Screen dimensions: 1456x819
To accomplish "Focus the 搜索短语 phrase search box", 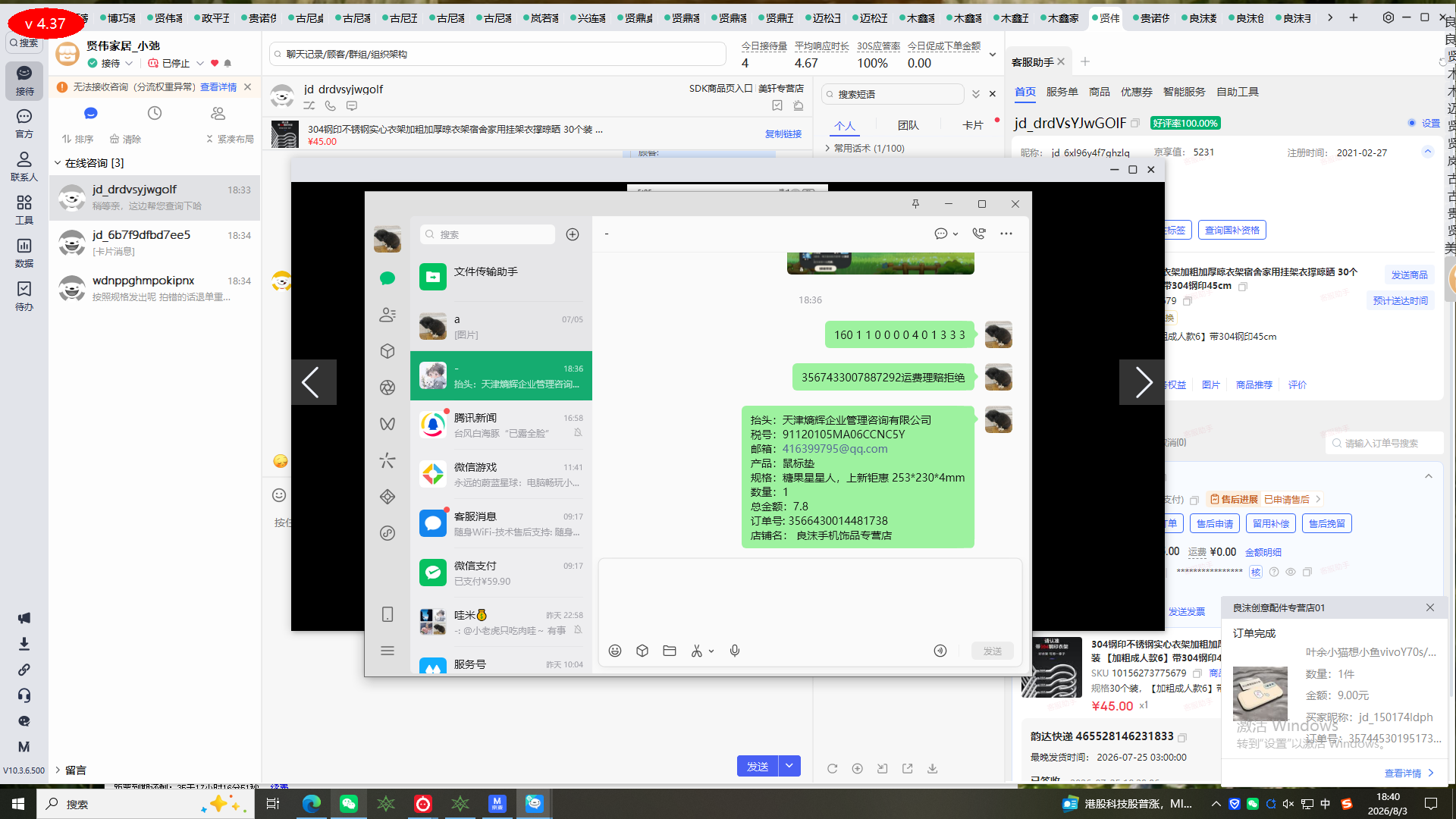I will (893, 94).
